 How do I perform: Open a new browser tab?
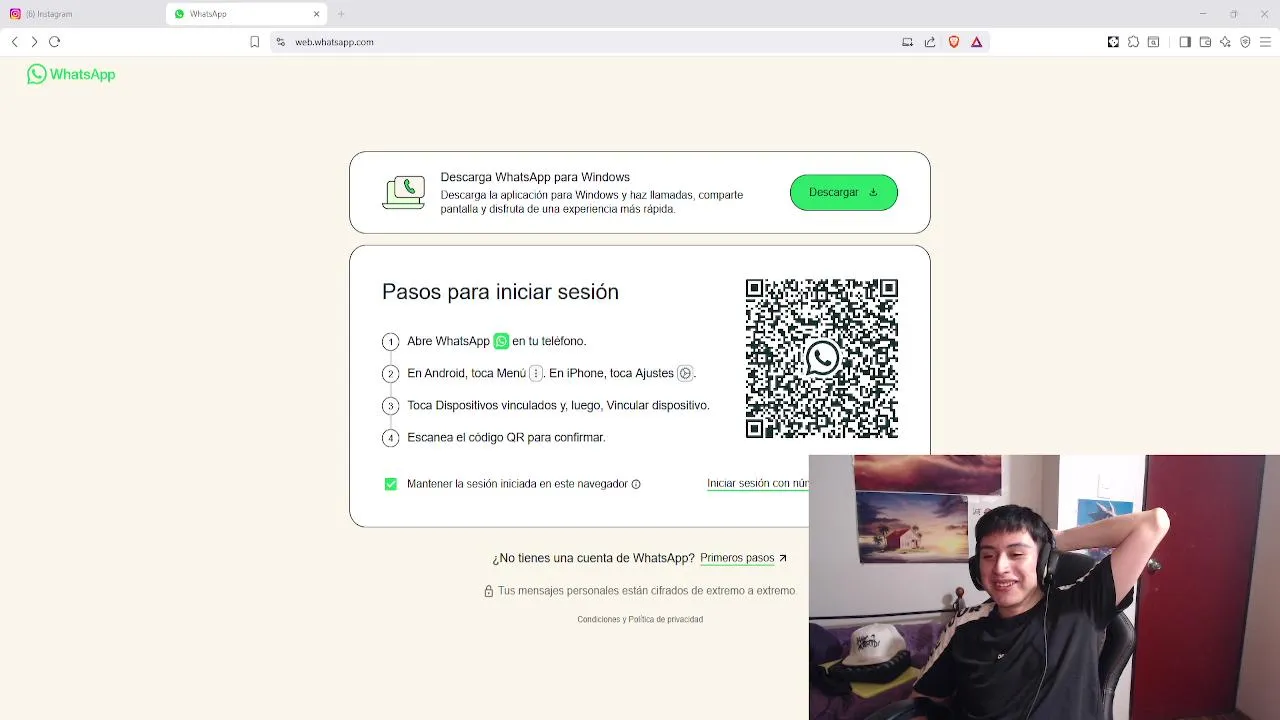coord(341,14)
